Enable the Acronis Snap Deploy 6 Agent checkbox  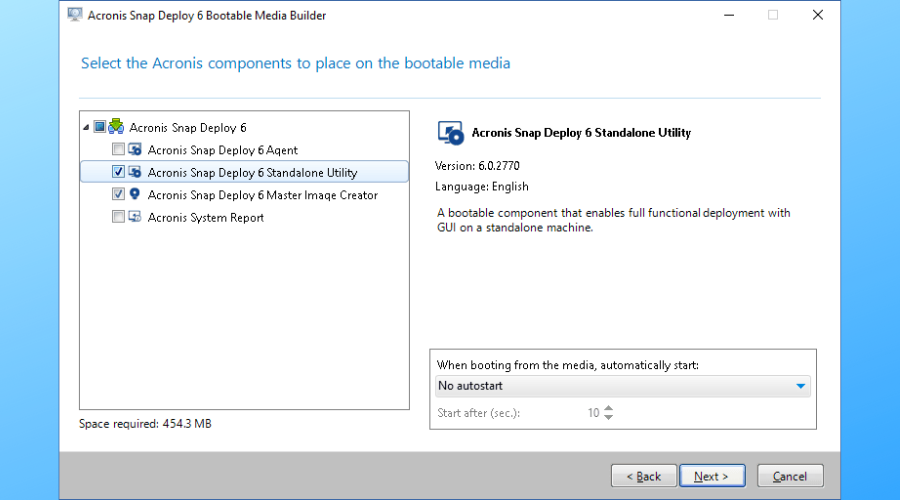[118, 149]
